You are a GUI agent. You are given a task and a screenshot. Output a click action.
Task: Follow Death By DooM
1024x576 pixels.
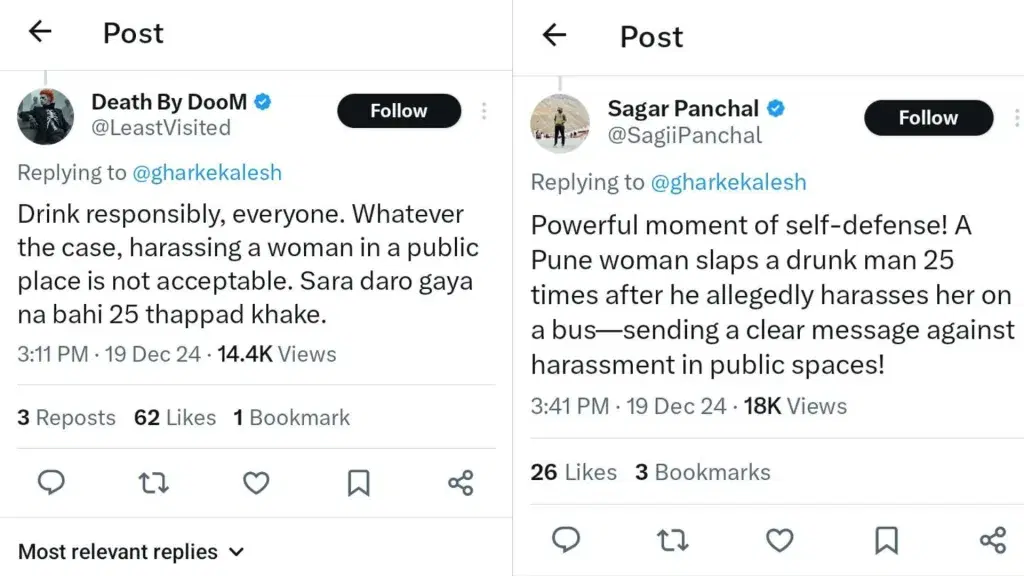pos(398,111)
